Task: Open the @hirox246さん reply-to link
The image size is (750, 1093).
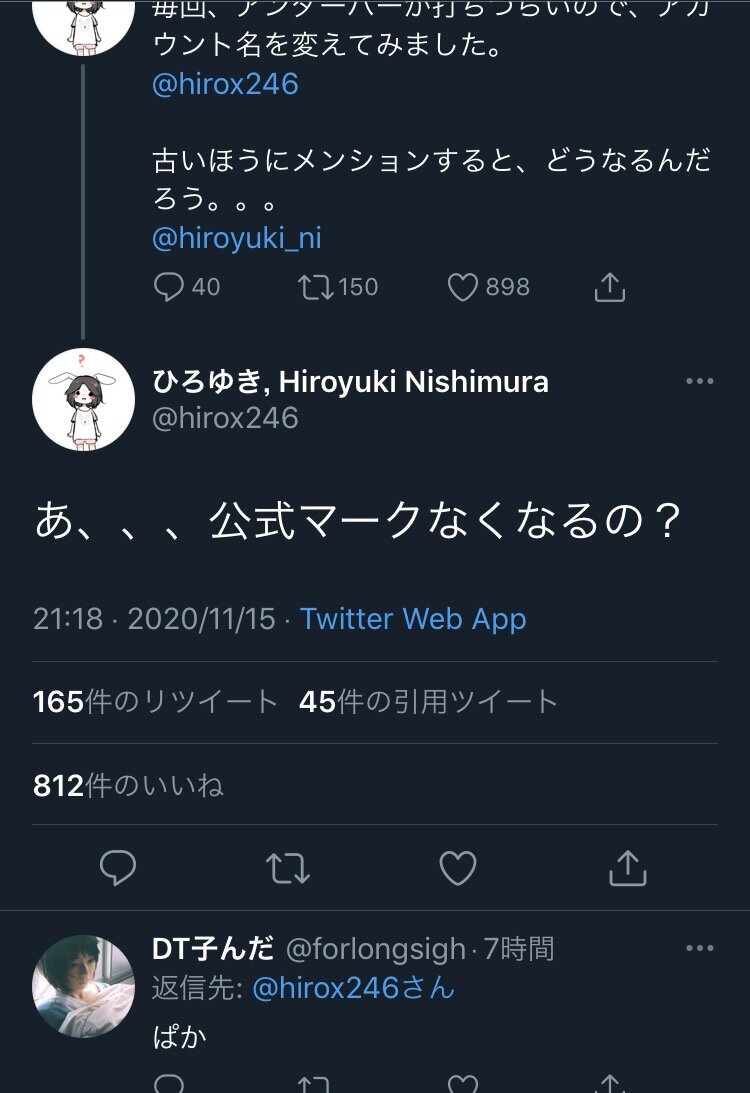Action: 353,988
